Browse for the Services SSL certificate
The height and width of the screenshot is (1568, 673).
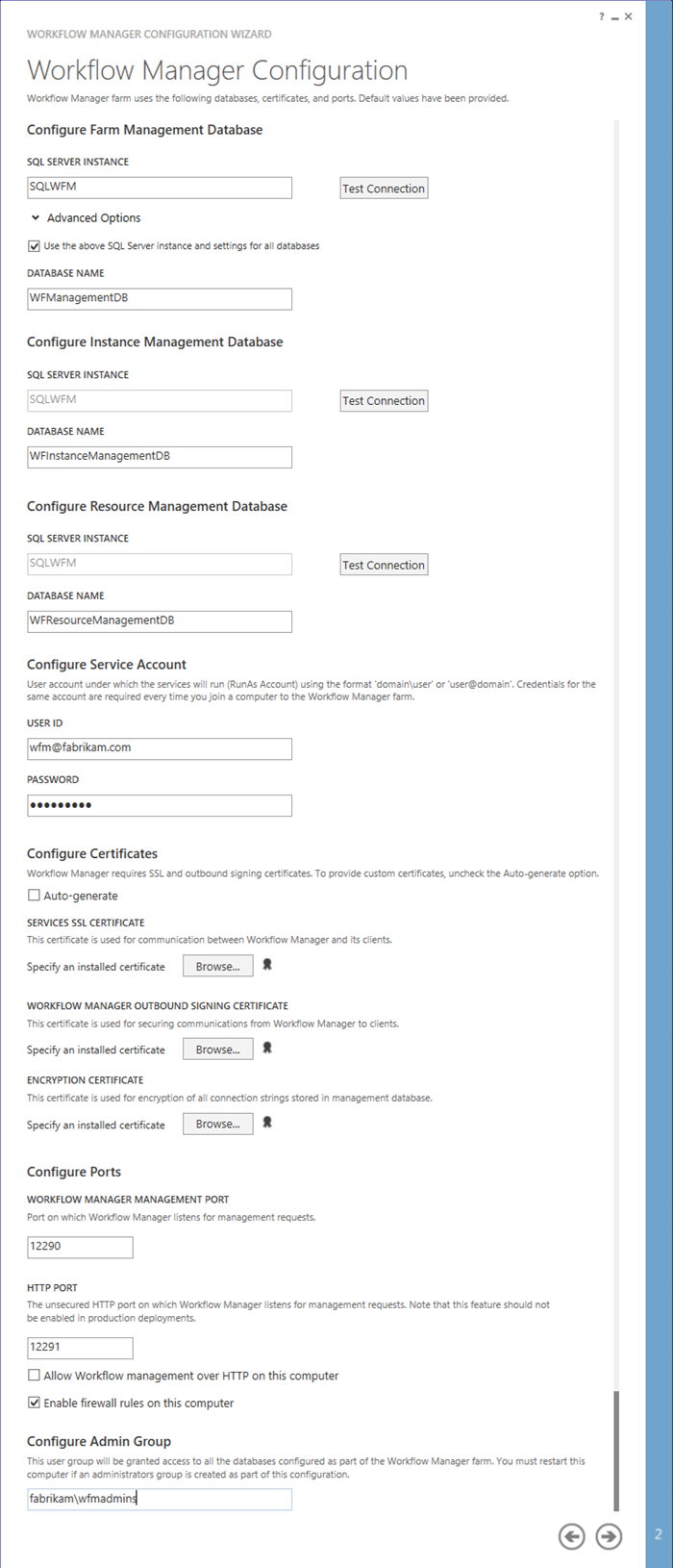coord(218,967)
